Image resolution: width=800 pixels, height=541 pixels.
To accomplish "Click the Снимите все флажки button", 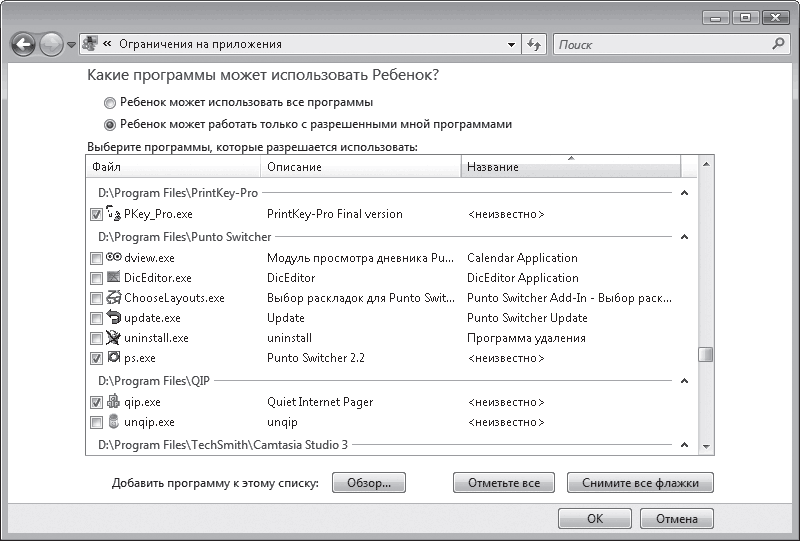I will 640,483.
